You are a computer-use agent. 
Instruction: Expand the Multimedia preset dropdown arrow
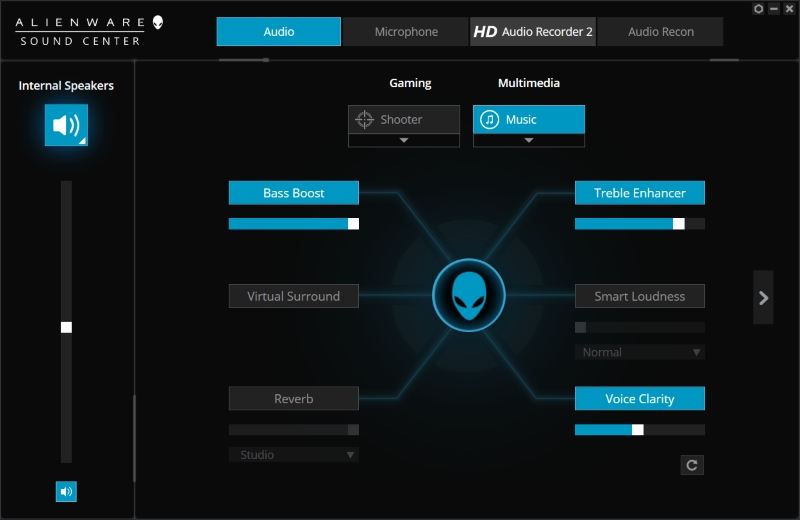tap(529, 141)
